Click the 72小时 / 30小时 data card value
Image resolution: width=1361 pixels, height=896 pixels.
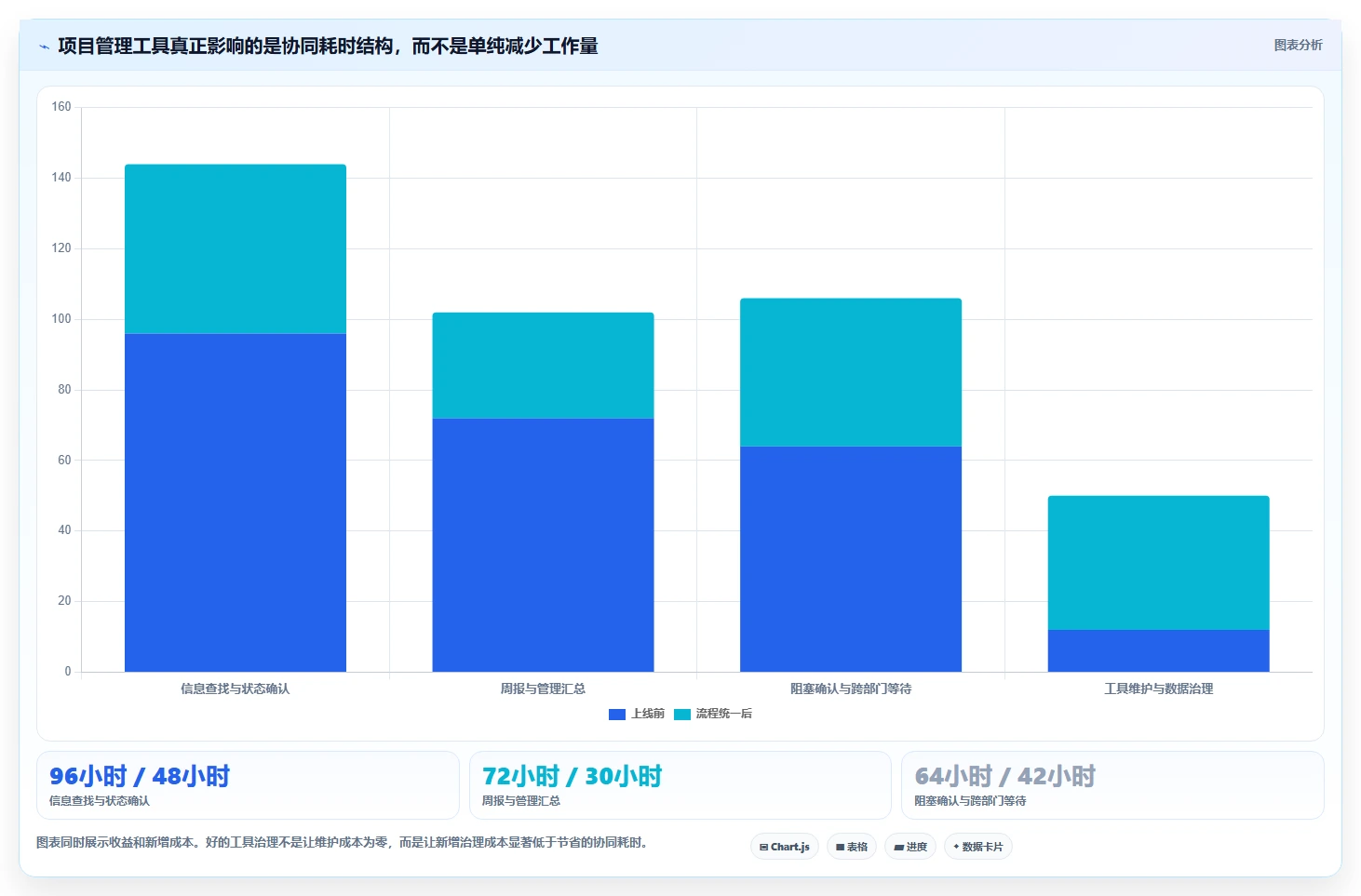point(572,776)
